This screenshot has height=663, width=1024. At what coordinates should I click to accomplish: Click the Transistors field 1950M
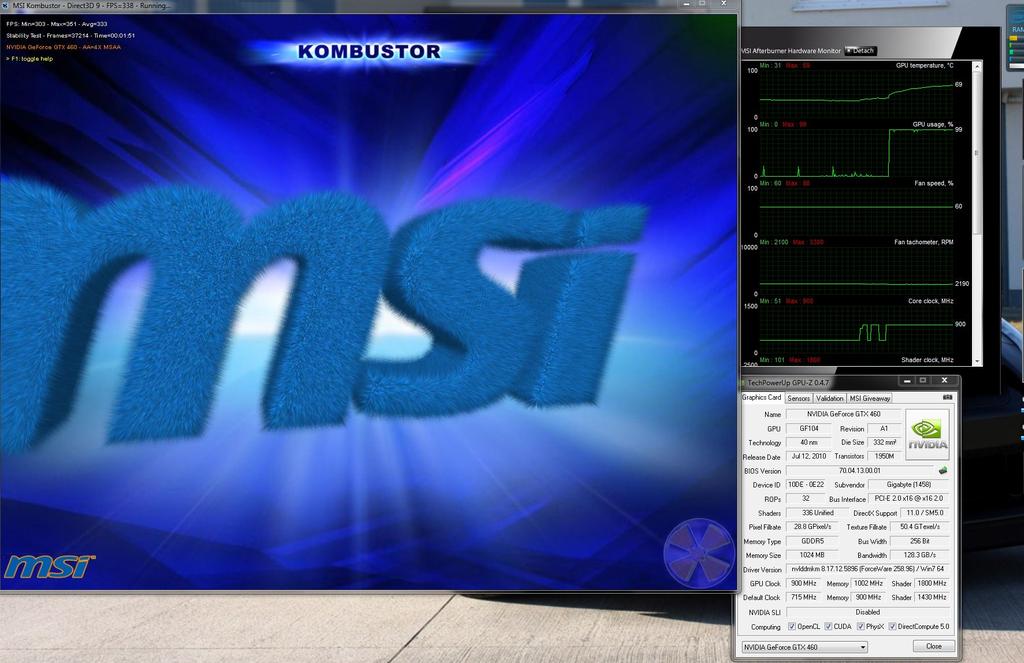coord(884,457)
